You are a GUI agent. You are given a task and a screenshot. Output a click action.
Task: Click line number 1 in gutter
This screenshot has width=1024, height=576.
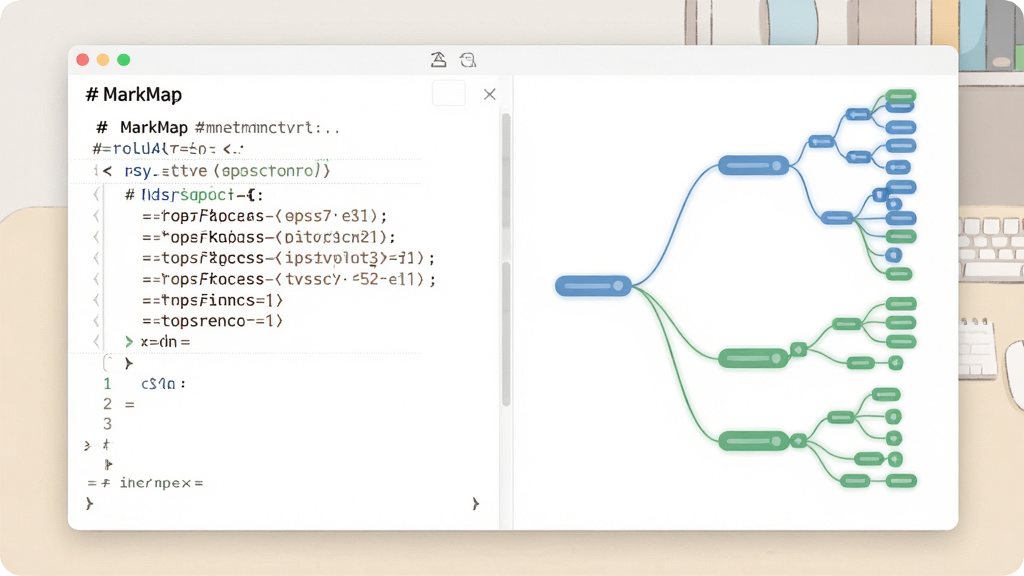click(x=107, y=384)
